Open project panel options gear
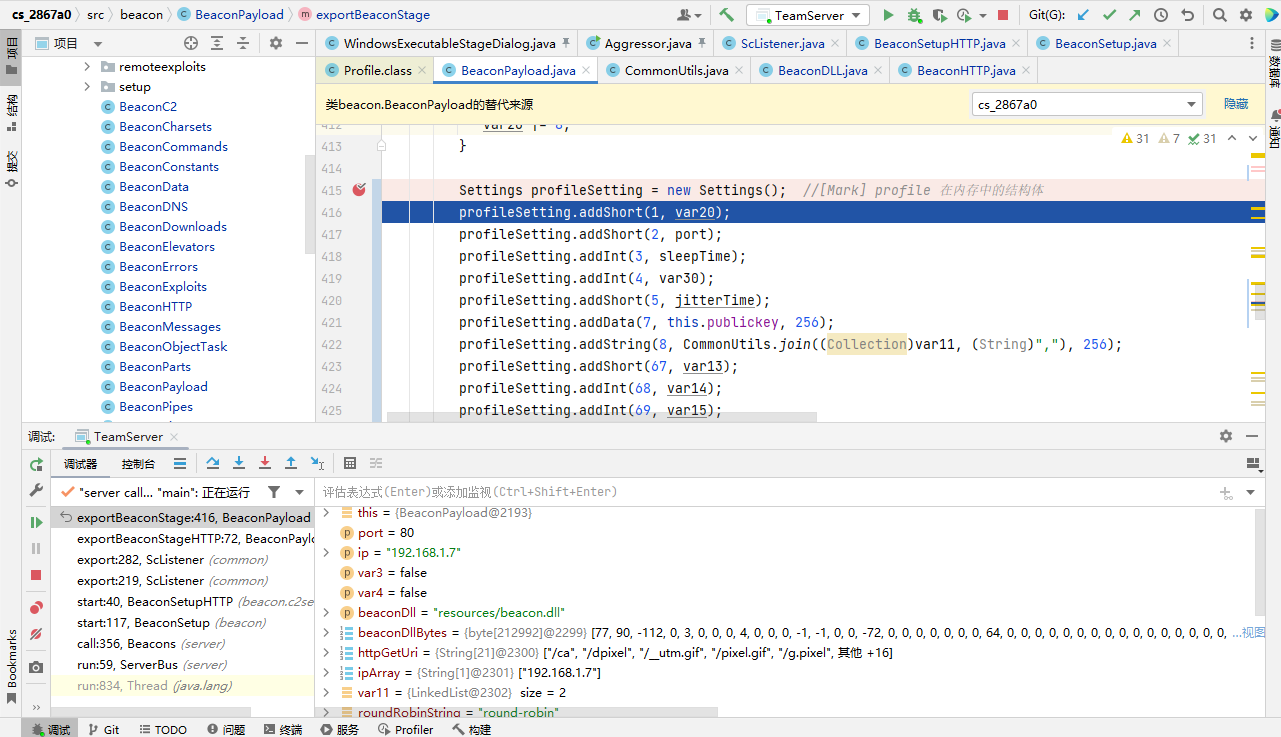This screenshot has width=1281, height=737. point(276,43)
